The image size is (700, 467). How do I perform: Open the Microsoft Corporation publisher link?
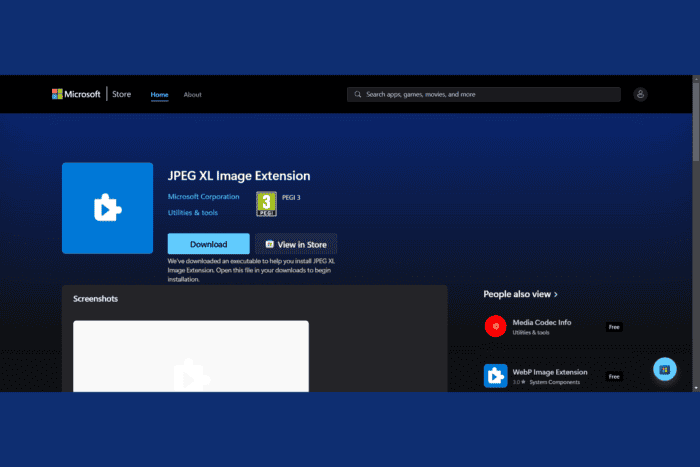(203, 197)
